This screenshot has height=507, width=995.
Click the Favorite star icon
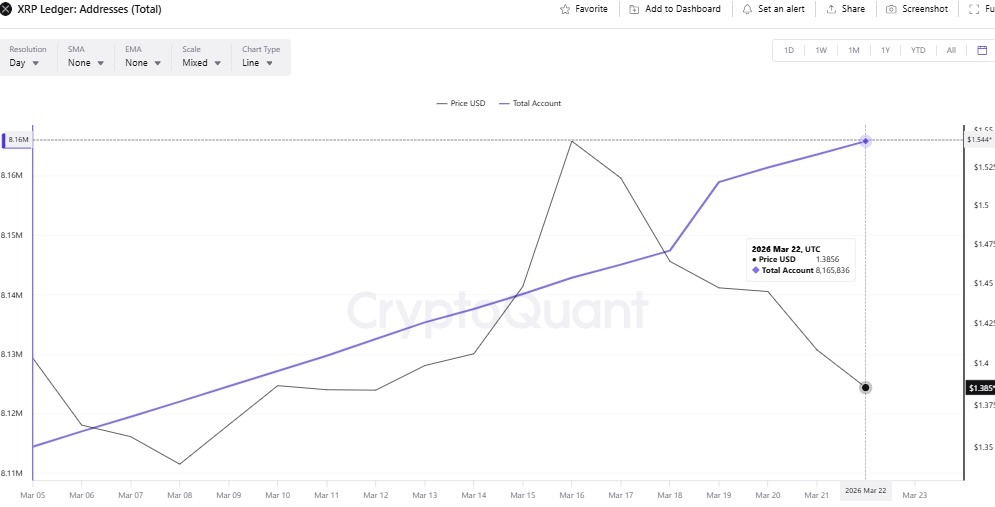[565, 9]
